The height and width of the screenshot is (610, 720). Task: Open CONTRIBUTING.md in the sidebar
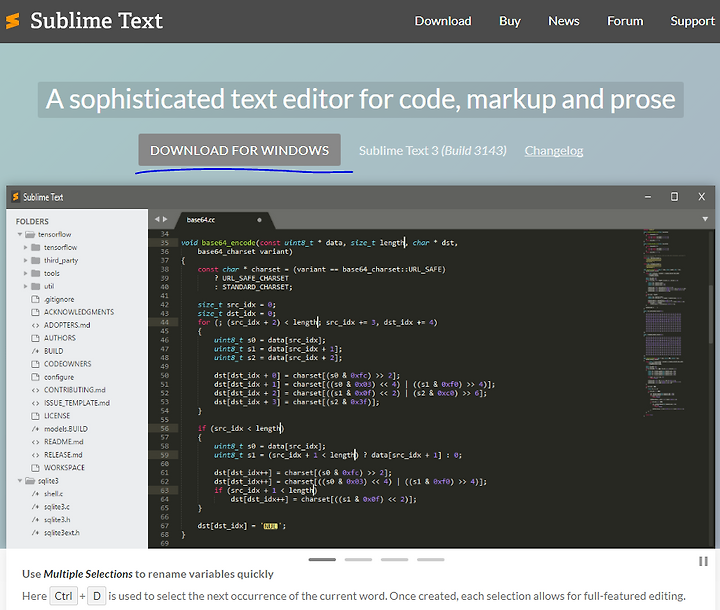tap(74, 390)
